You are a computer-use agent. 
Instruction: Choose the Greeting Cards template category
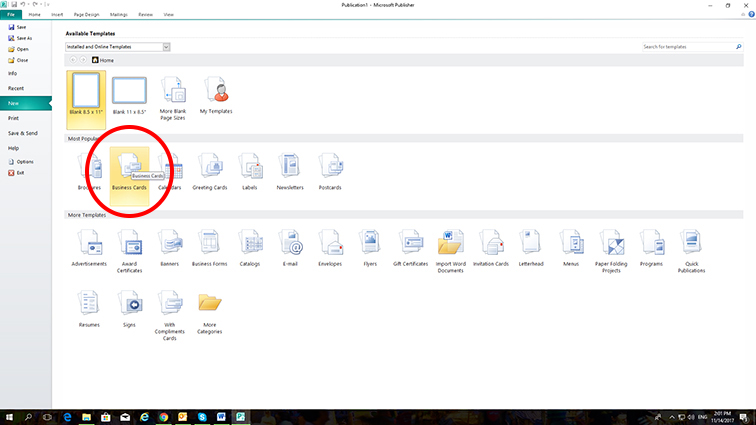click(x=210, y=171)
